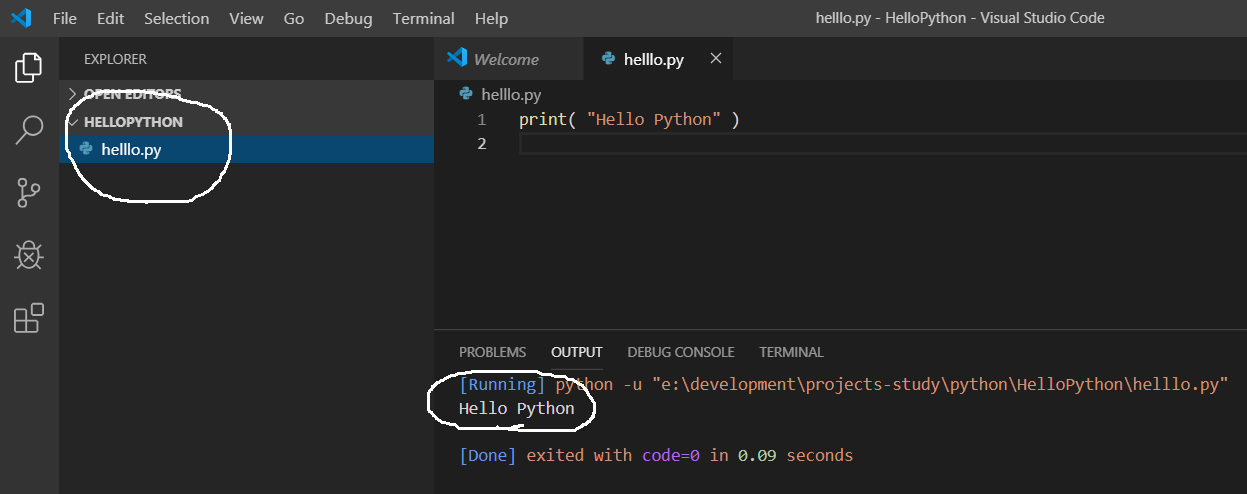Open the Source Control view
The height and width of the screenshot is (494, 1247).
29,192
